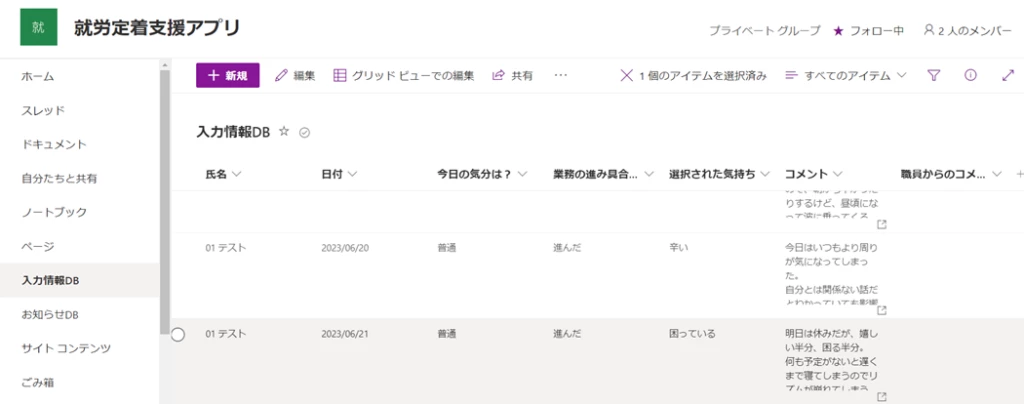Expand the comment in the 2023/06/21 row

tap(882, 397)
